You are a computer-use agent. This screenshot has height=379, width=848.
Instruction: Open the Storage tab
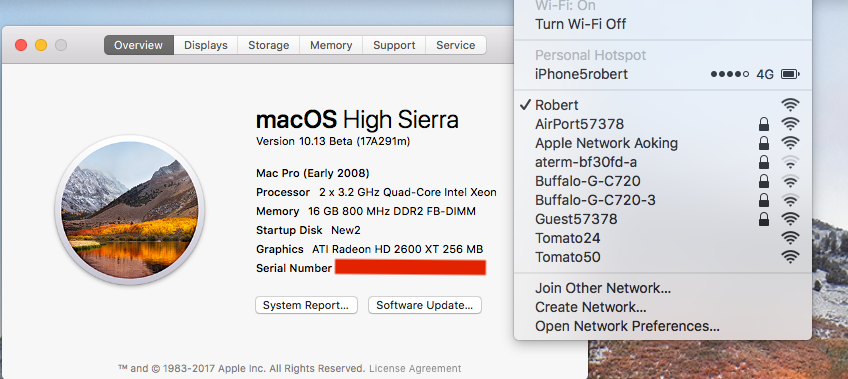[x=268, y=45]
